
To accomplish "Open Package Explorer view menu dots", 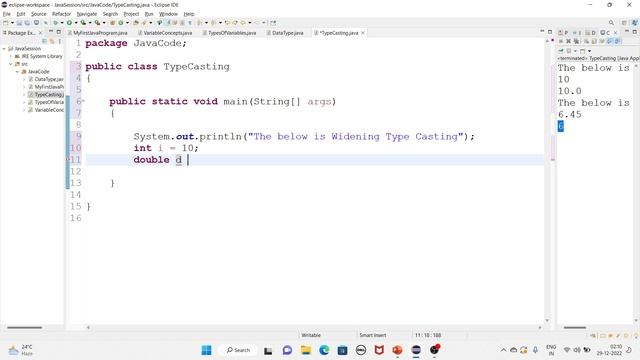I will pos(60,41).
